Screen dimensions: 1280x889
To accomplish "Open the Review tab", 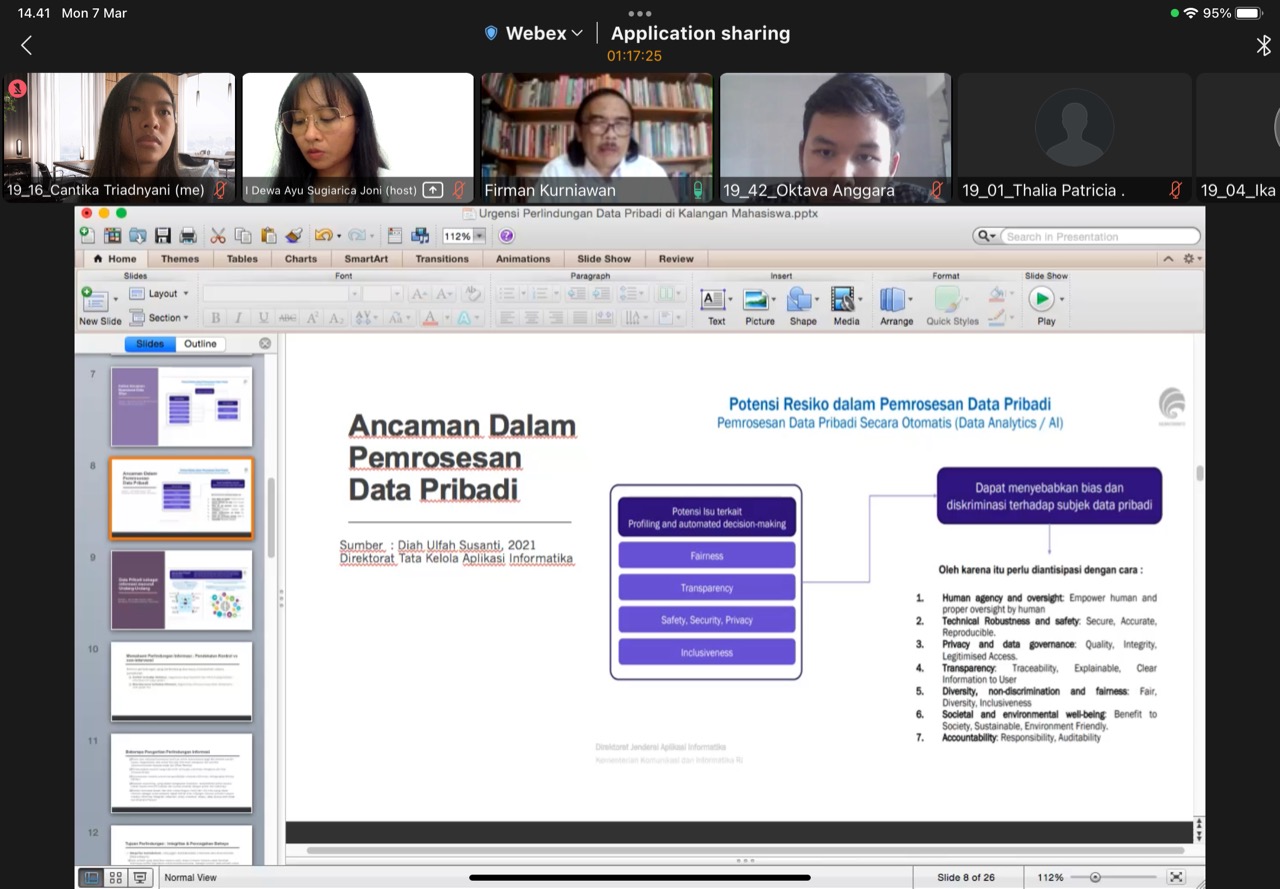I will [x=676, y=259].
